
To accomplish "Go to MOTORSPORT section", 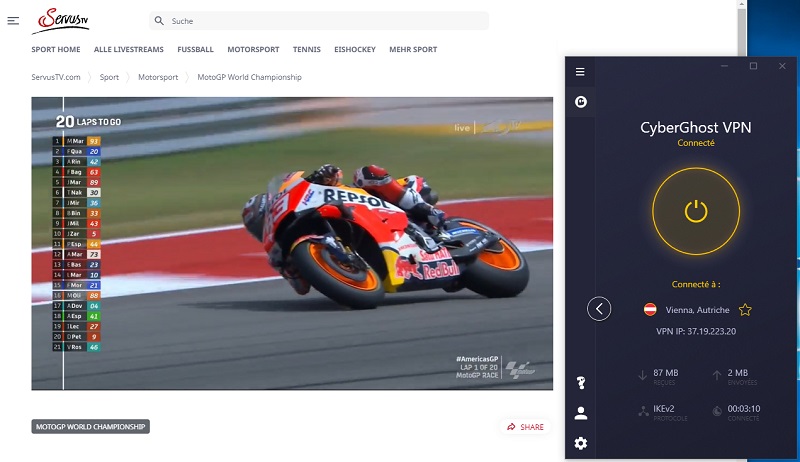I will (x=253, y=49).
